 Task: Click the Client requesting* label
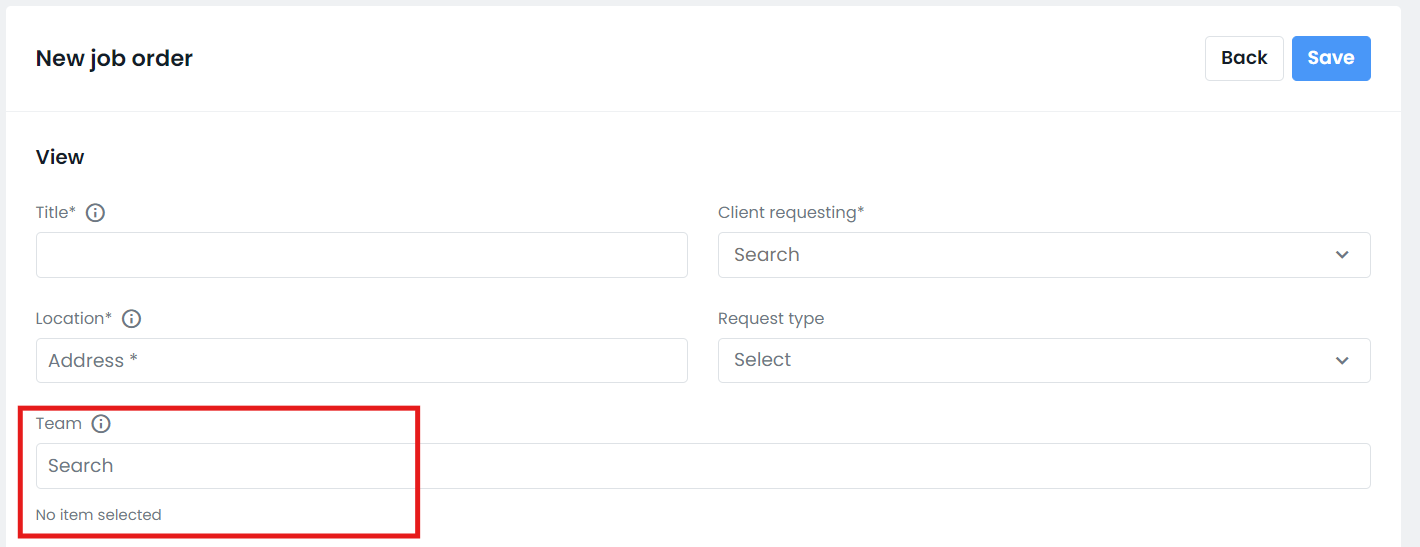click(791, 212)
